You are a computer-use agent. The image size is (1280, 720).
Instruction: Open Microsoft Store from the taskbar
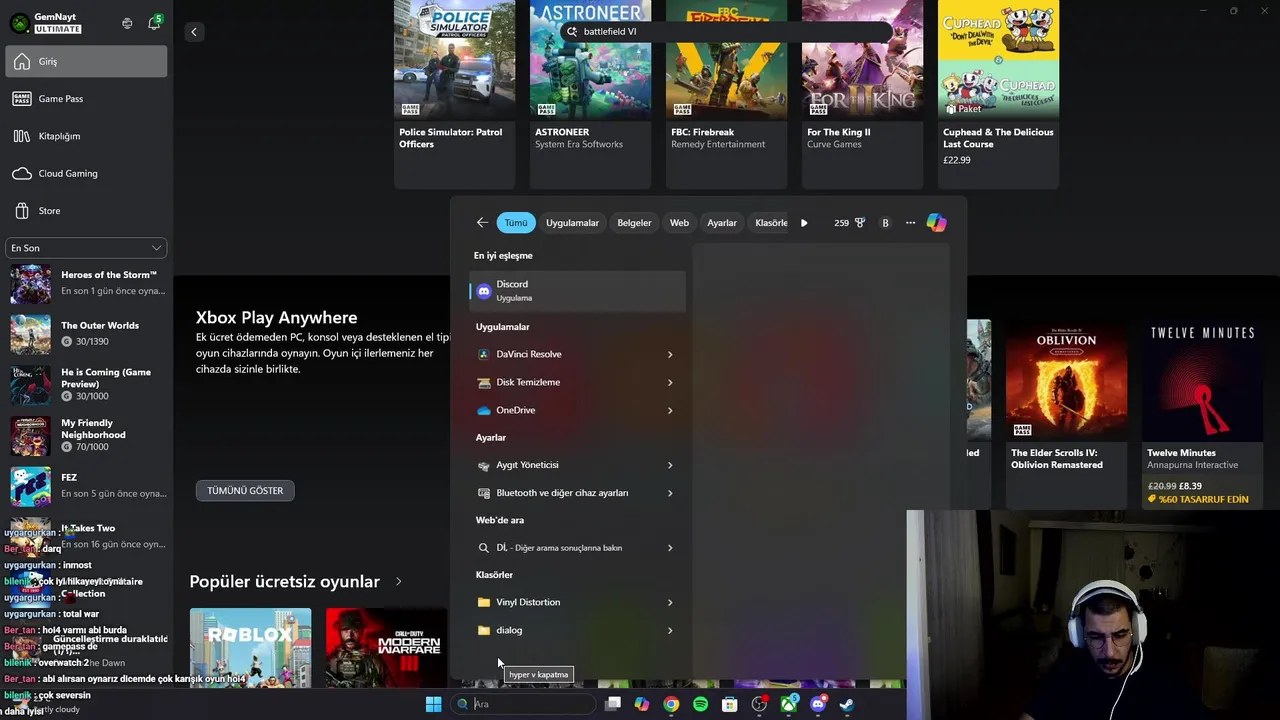(730, 704)
